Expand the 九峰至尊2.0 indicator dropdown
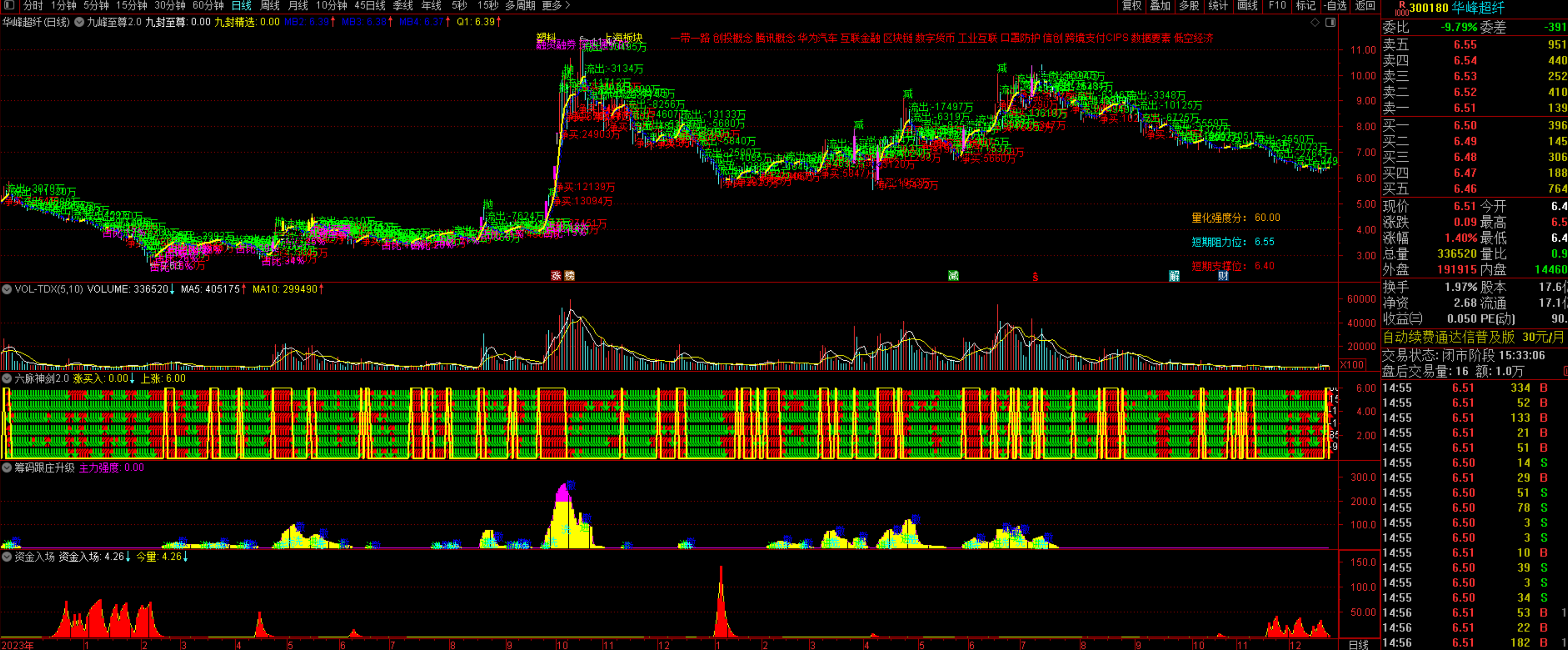The image size is (1568, 650). coord(80,22)
